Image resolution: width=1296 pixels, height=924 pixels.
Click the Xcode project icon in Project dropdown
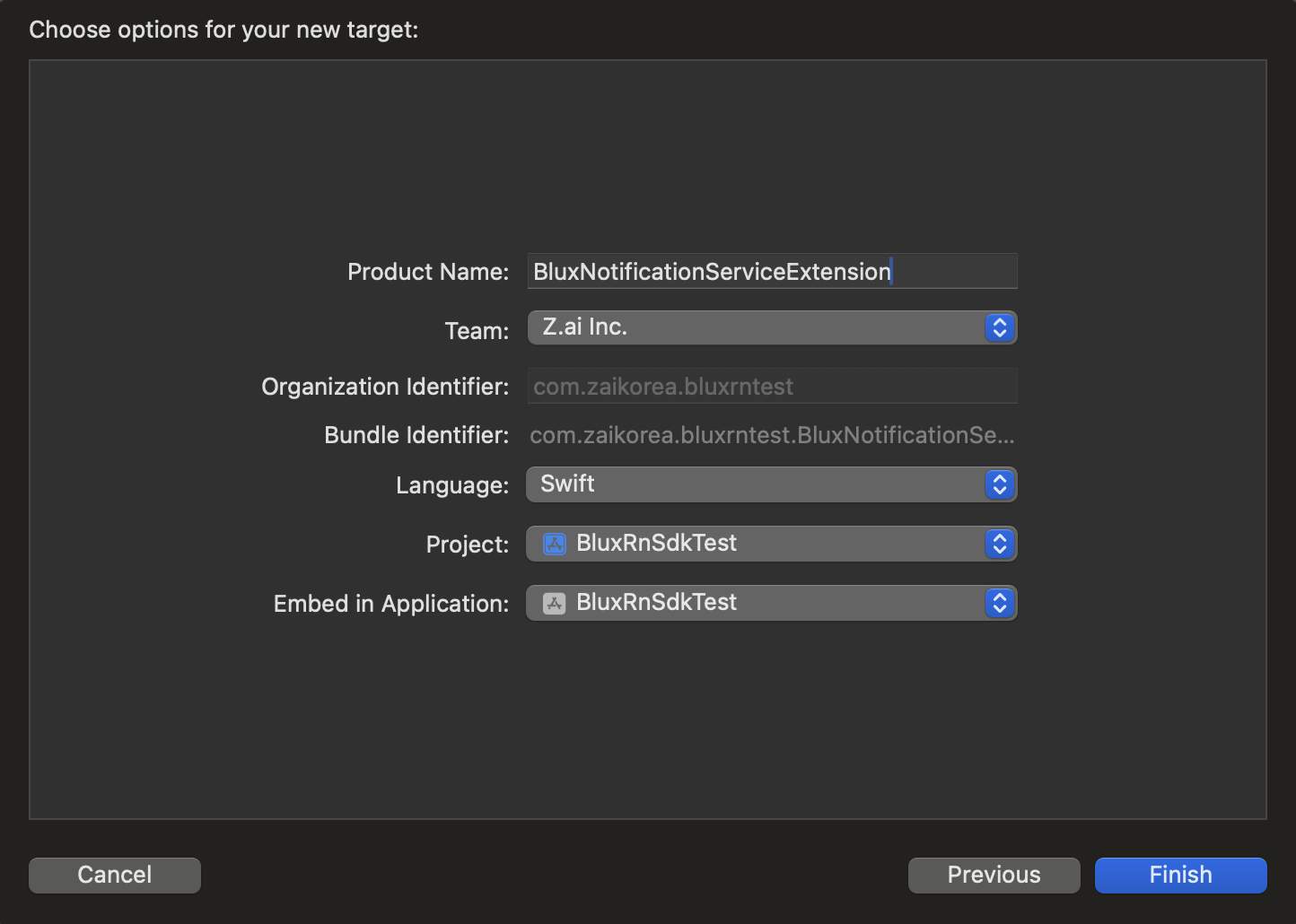pos(555,544)
